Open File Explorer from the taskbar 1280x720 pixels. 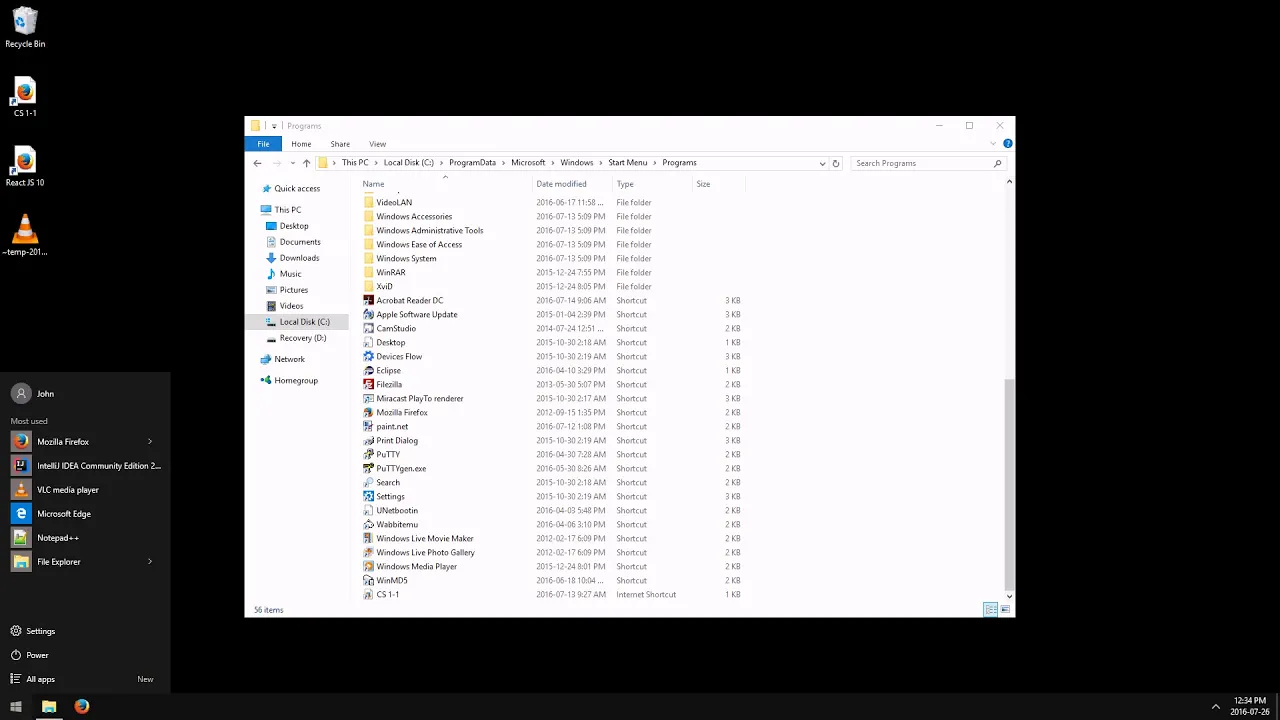(x=49, y=706)
